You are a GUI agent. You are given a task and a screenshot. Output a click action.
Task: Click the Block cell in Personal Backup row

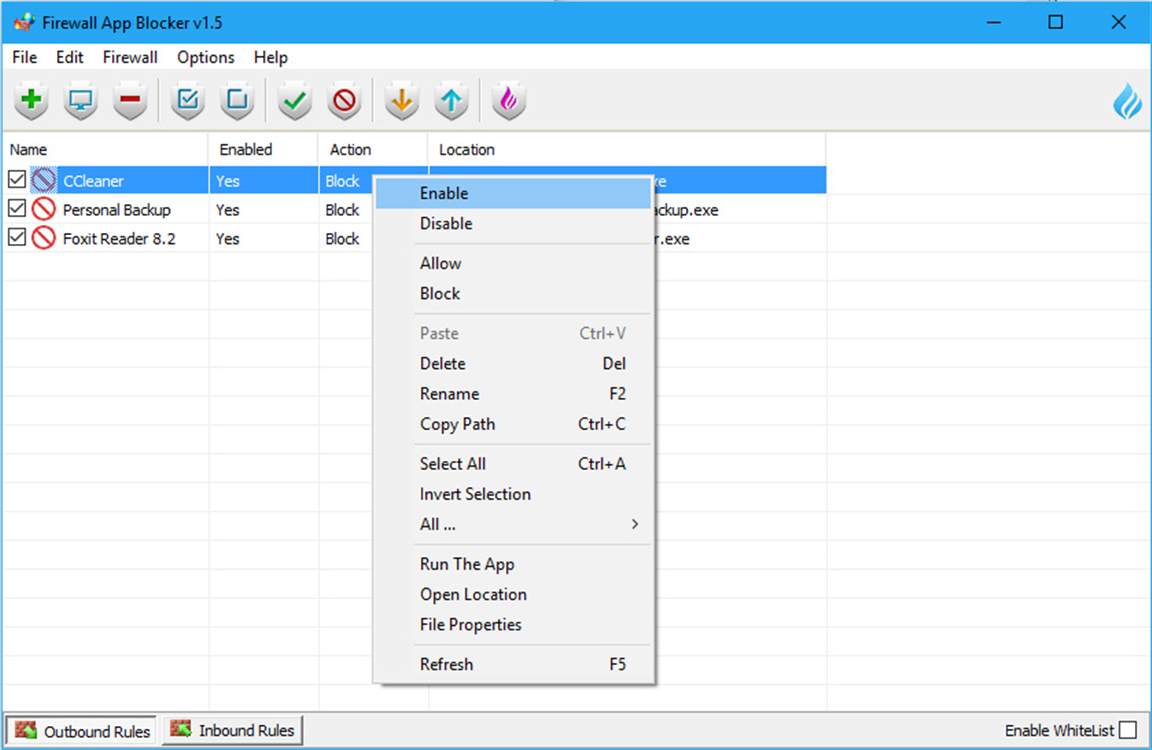[x=342, y=210]
